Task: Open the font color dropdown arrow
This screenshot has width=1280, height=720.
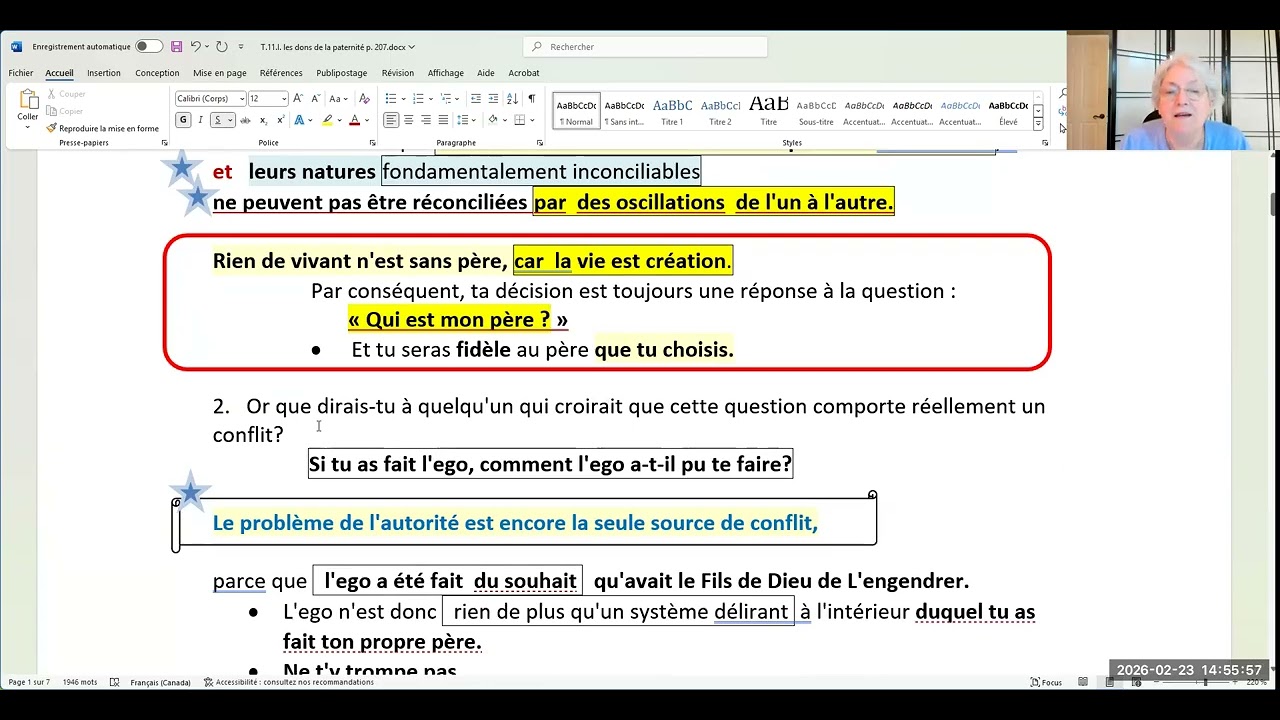Action: [365, 120]
